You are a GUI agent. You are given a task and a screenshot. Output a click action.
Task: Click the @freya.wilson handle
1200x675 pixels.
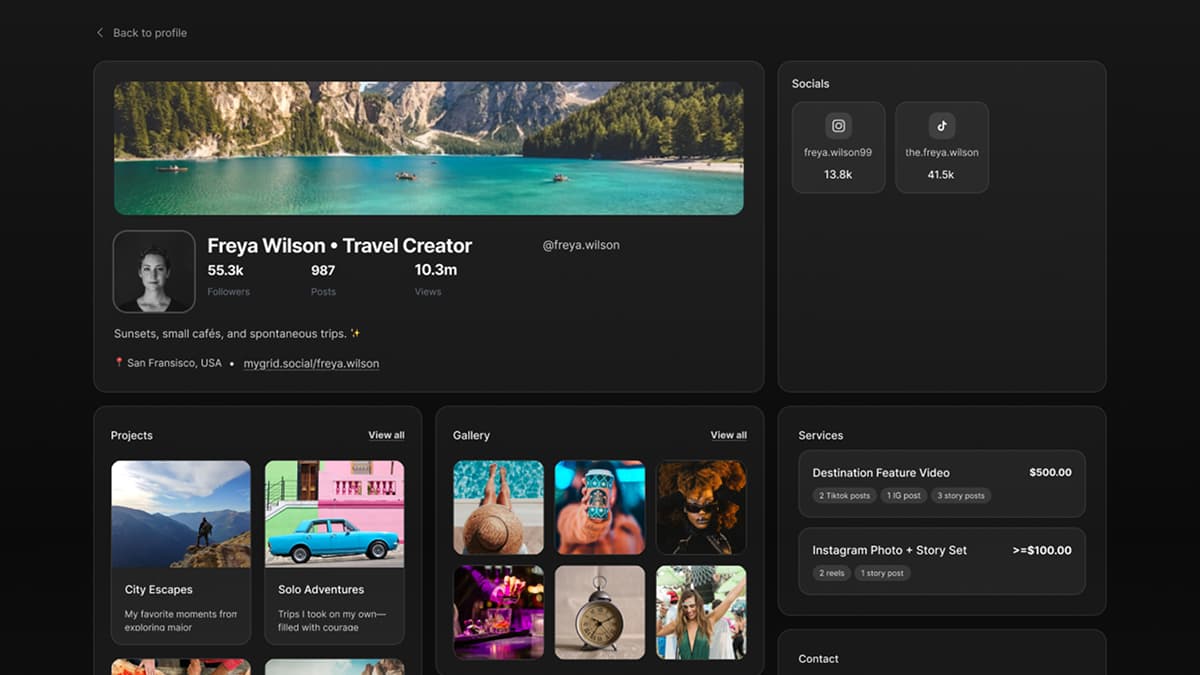[581, 244]
